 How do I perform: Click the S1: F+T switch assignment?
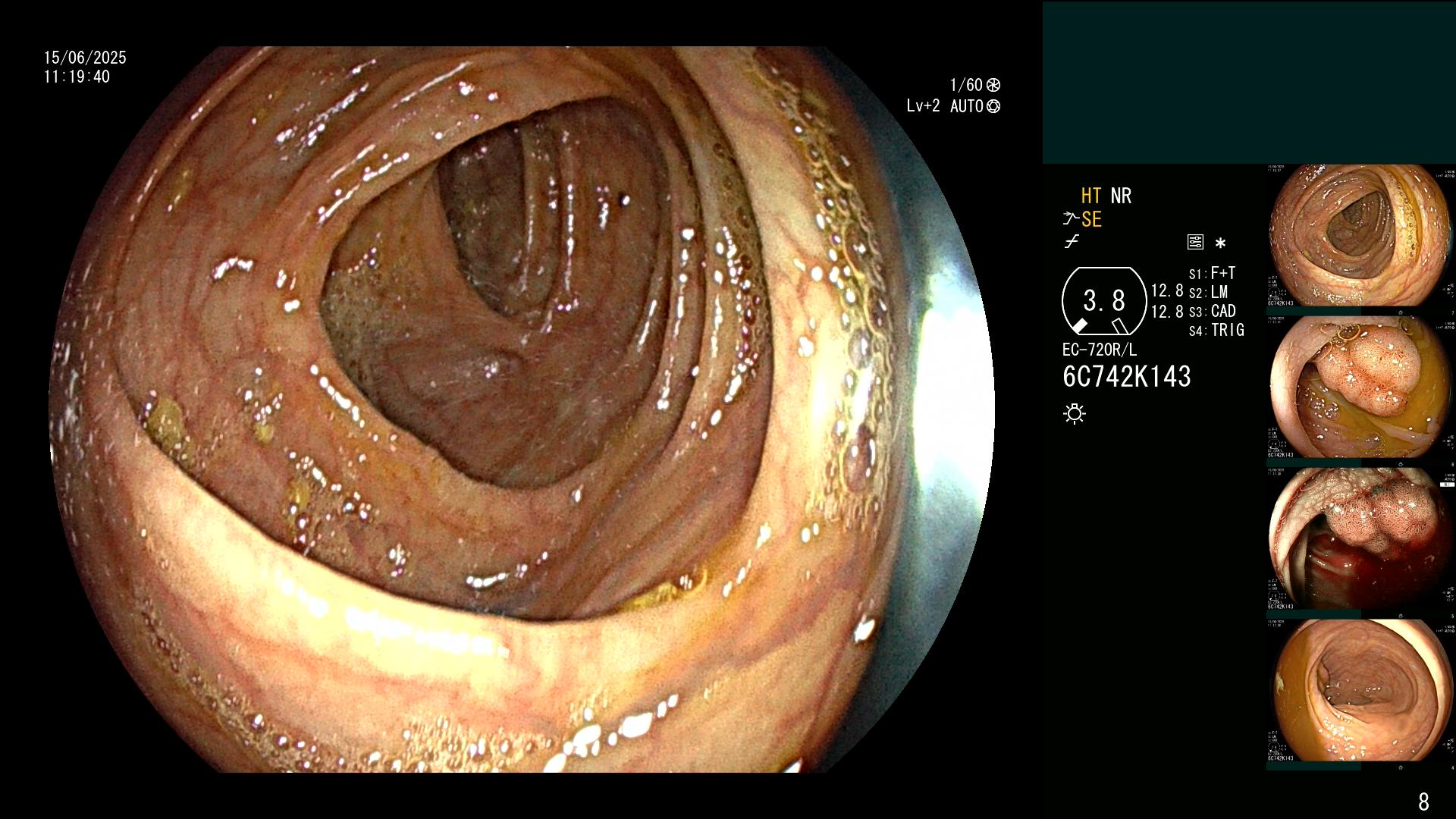[x=1212, y=273]
